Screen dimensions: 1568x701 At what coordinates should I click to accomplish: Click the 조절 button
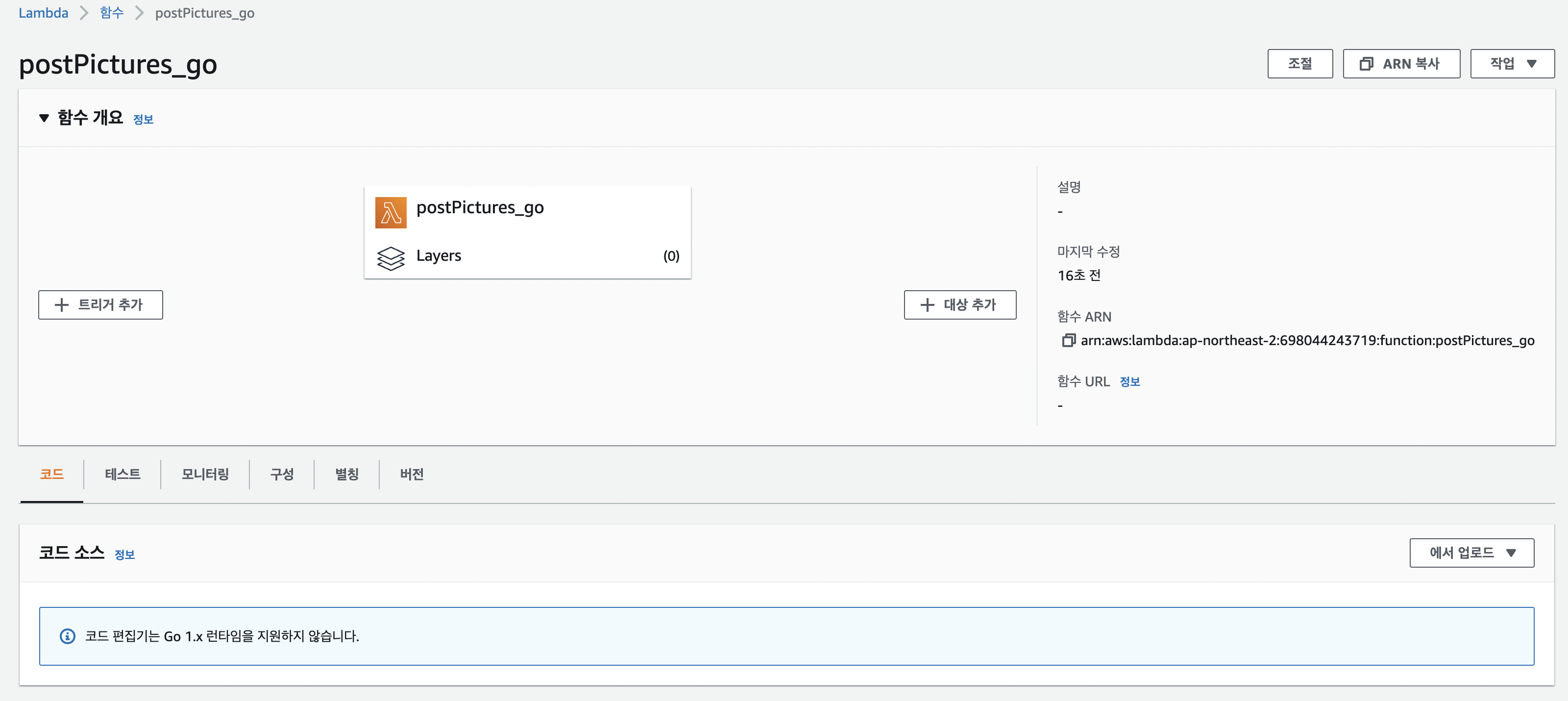pyautogui.click(x=1300, y=63)
